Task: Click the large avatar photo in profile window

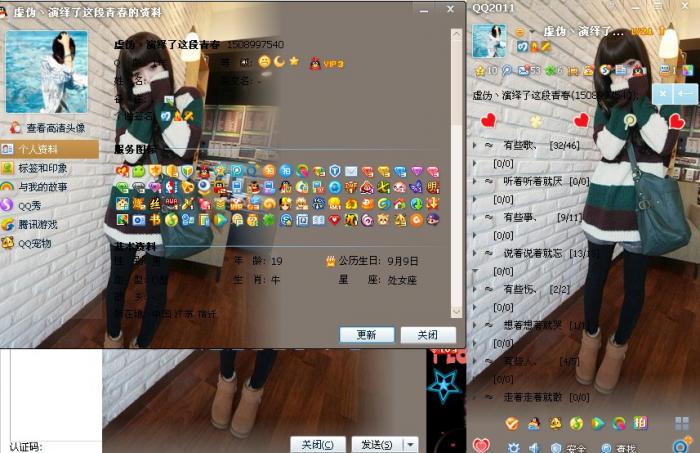Action: [46, 72]
